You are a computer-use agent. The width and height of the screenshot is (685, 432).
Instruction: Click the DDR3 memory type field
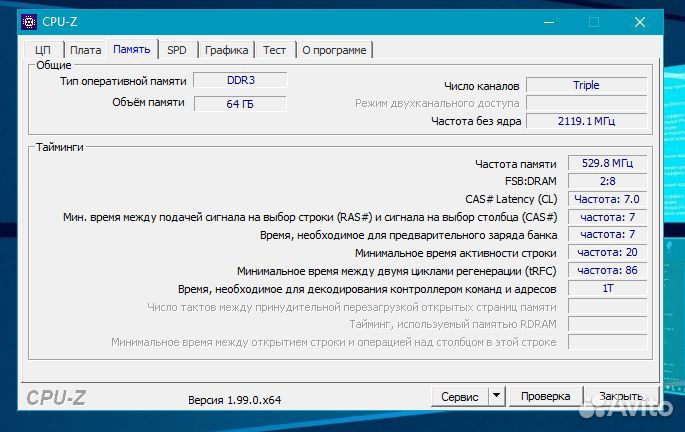pyautogui.click(x=240, y=80)
